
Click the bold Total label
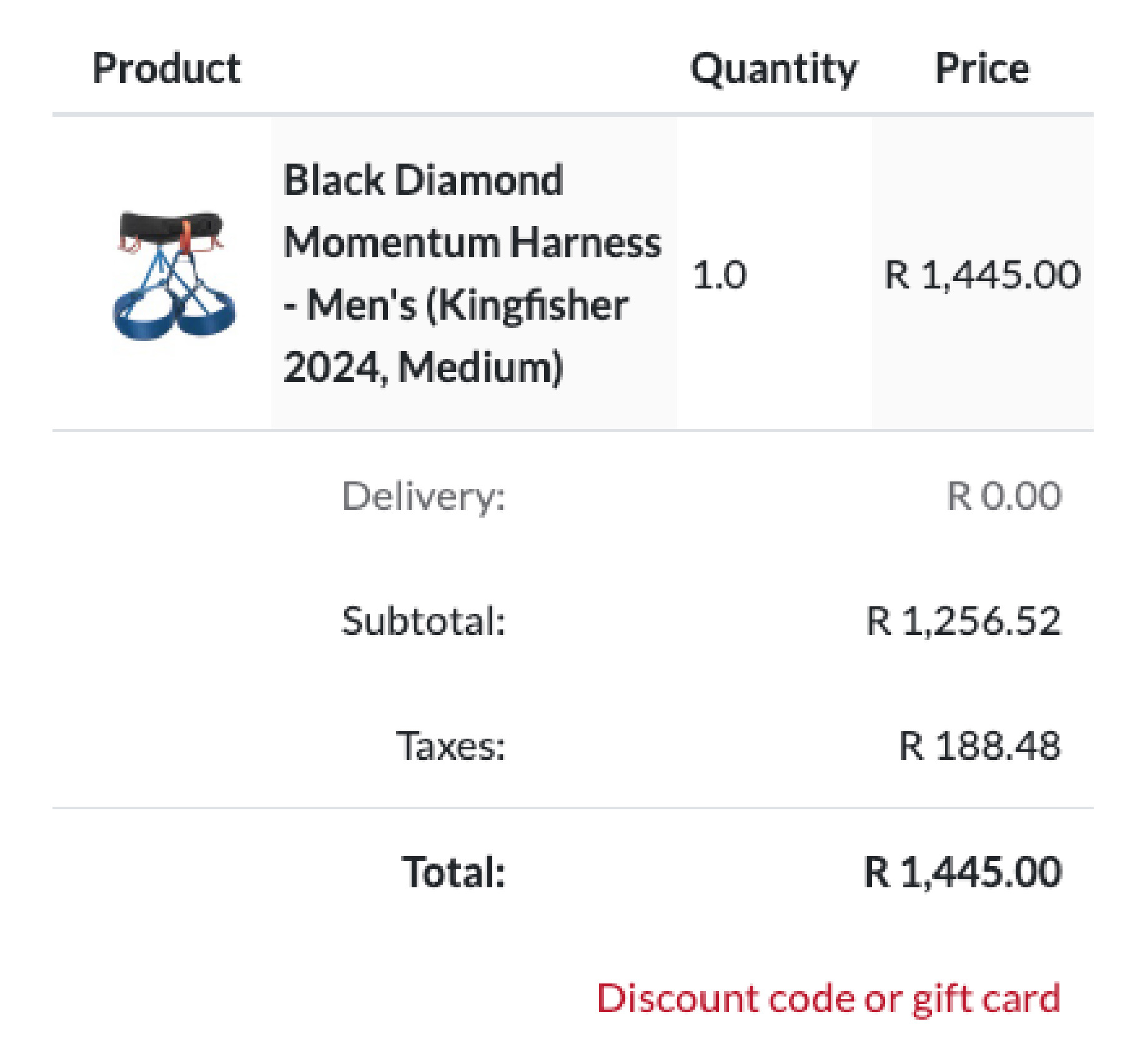click(x=454, y=872)
